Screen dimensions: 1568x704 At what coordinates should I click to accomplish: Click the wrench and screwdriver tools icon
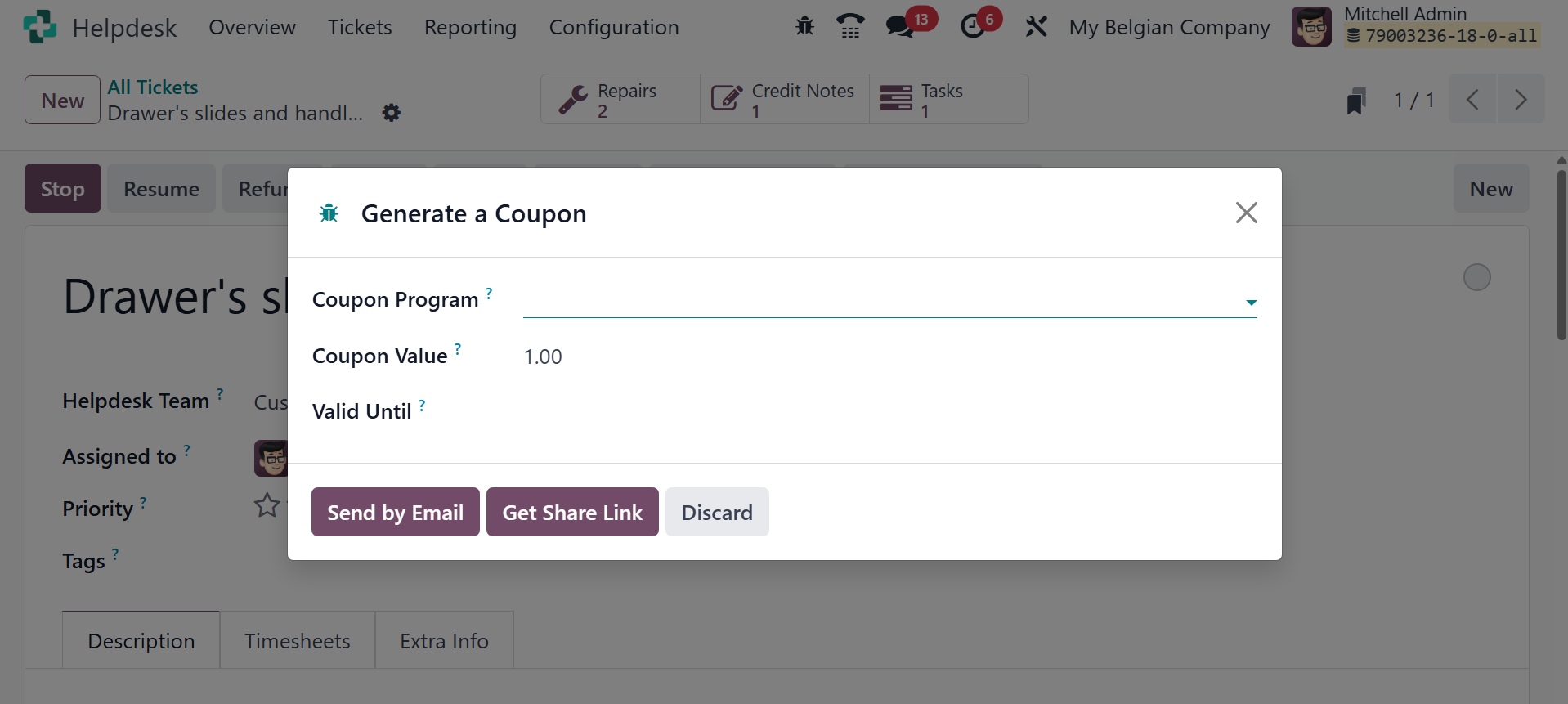click(1036, 27)
